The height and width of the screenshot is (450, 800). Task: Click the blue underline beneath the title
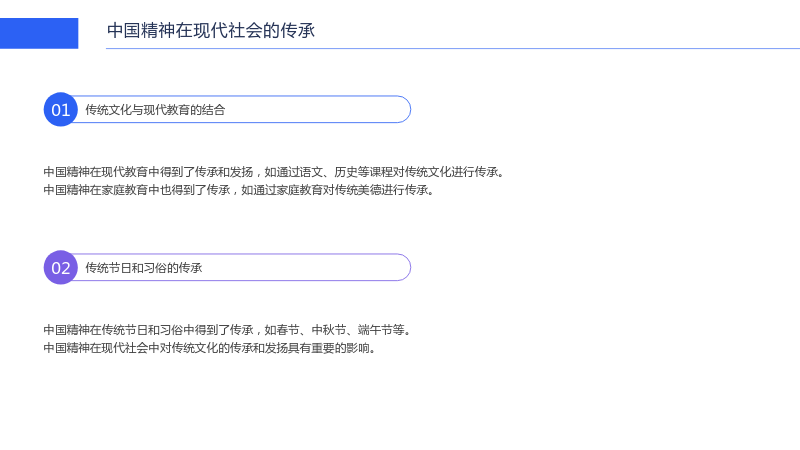(x=453, y=48)
